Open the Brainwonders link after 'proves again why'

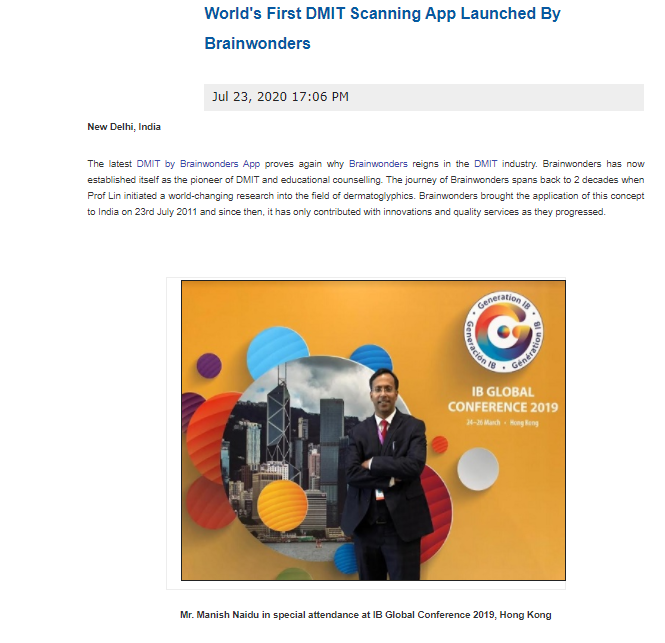pos(378,164)
